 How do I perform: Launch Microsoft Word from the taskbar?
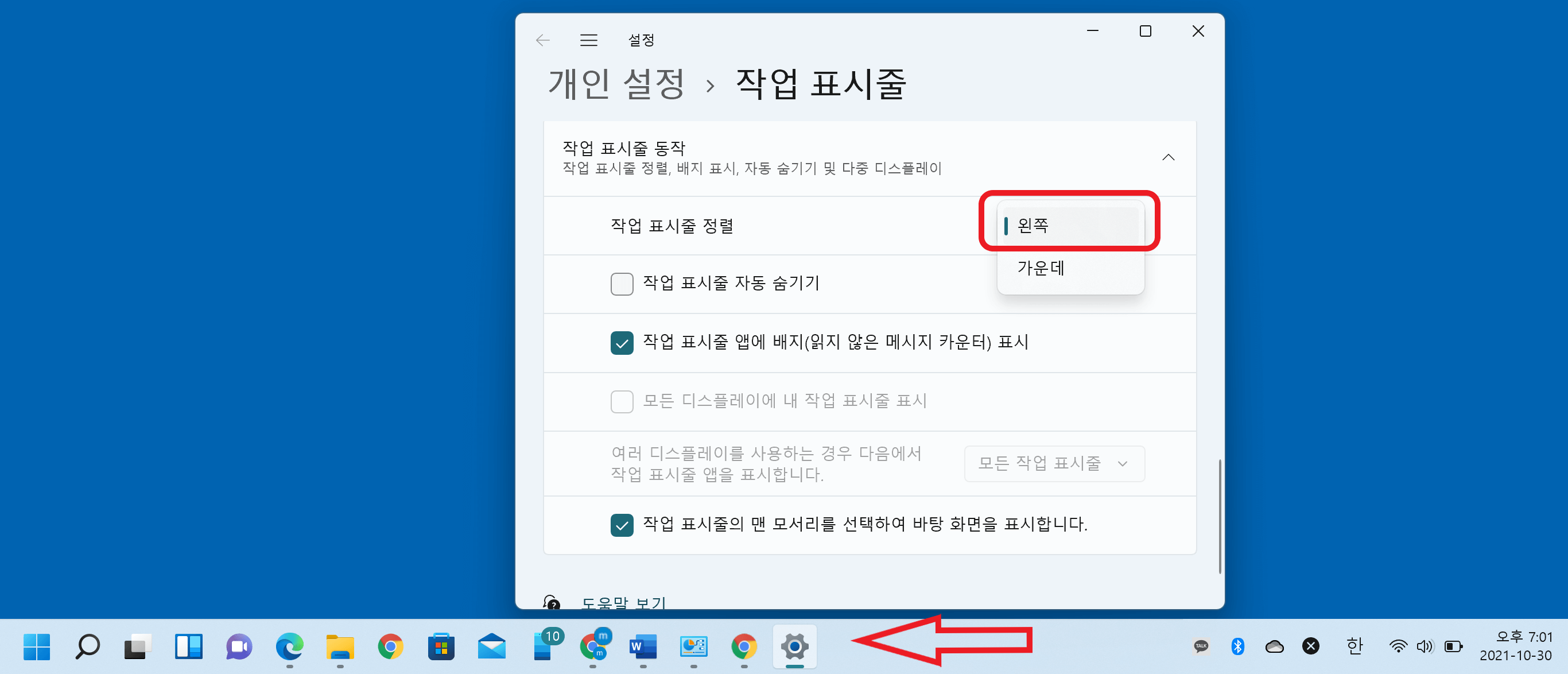[643, 647]
